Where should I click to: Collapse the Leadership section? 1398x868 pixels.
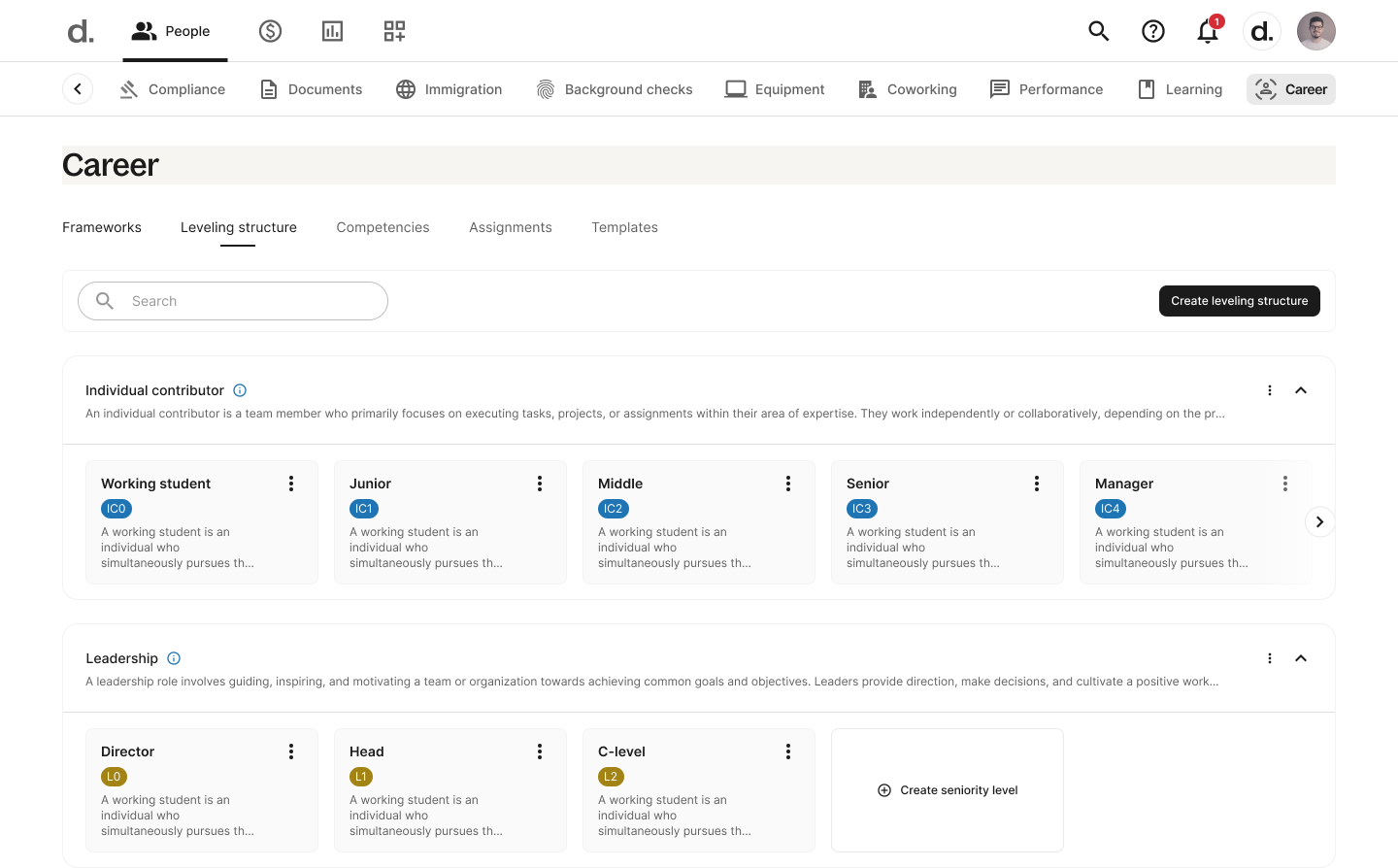[x=1301, y=658]
